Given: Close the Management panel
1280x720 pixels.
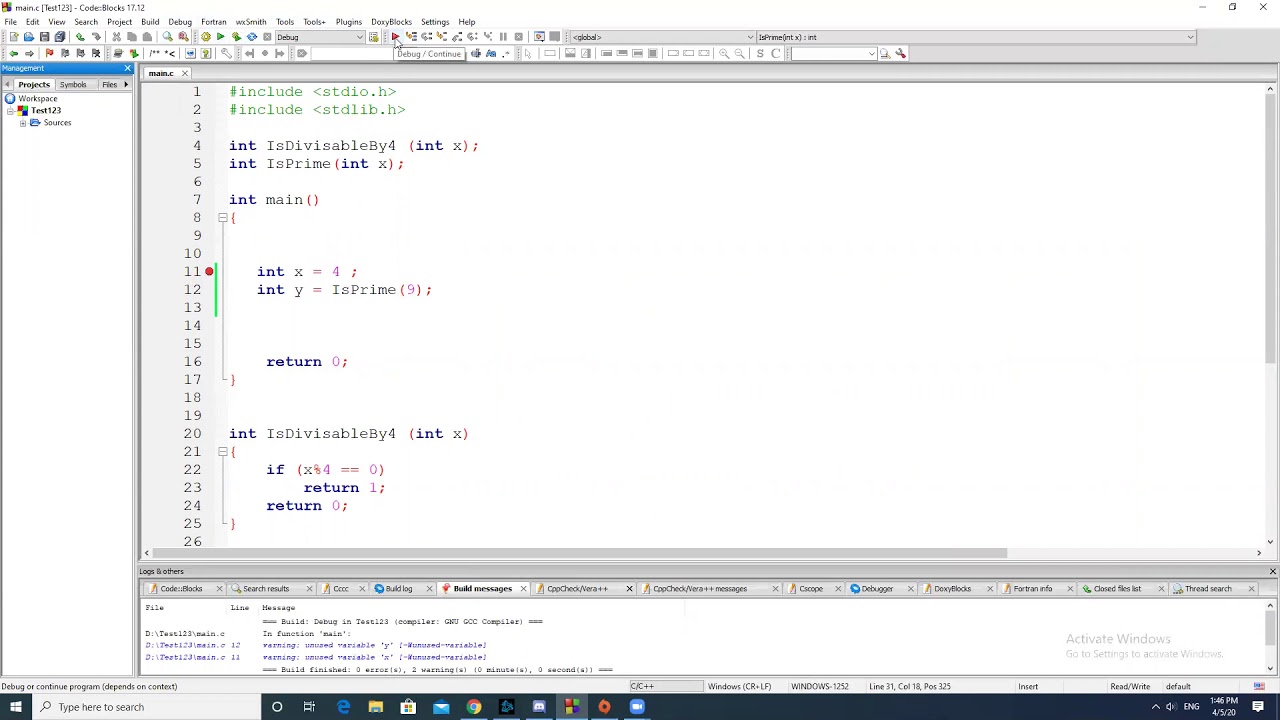Looking at the screenshot, I should 127,68.
